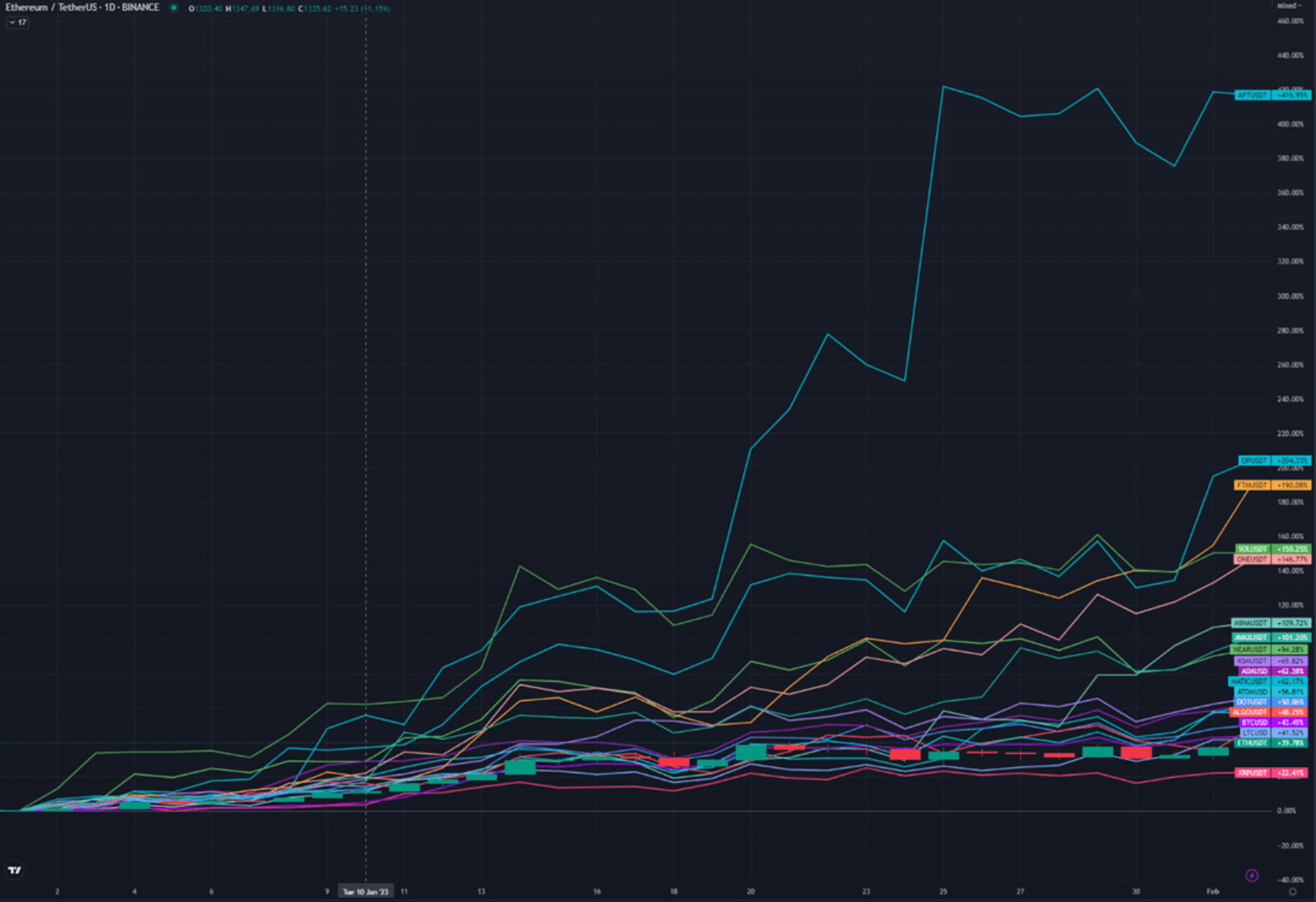Click the orange FTMUSDT label
The image size is (1316, 902).
(1252, 485)
